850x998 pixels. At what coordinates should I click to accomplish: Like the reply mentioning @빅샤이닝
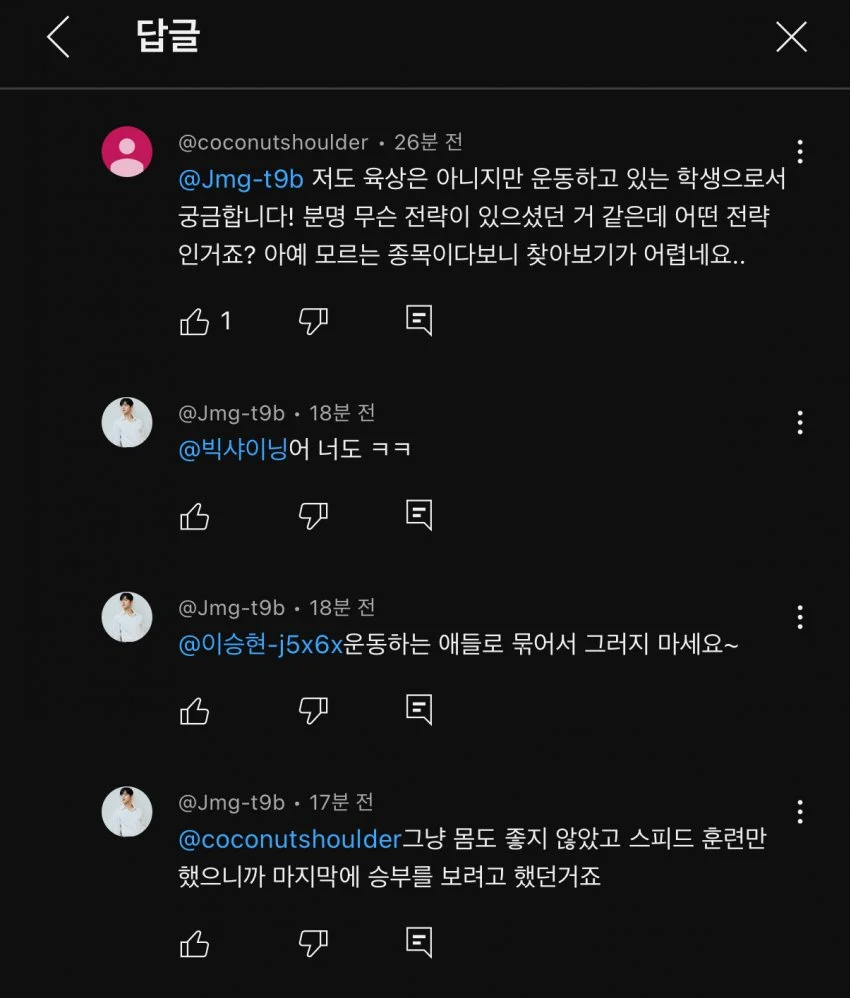click(x=194, y=516)
